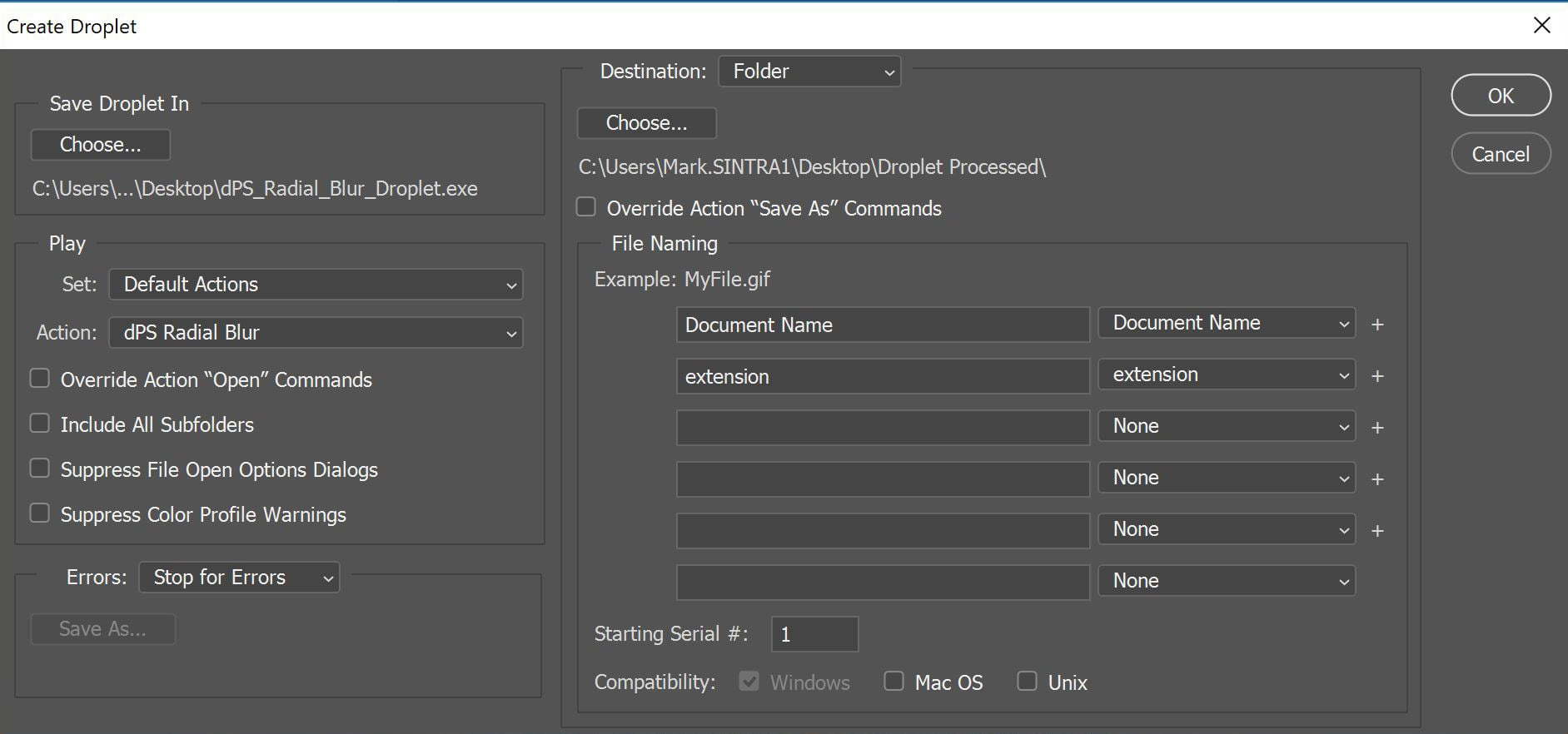Click the plus icon beside fourth naming row
The height and width of the screenshot is (734, 1568).
click(x=1377, y=479)
